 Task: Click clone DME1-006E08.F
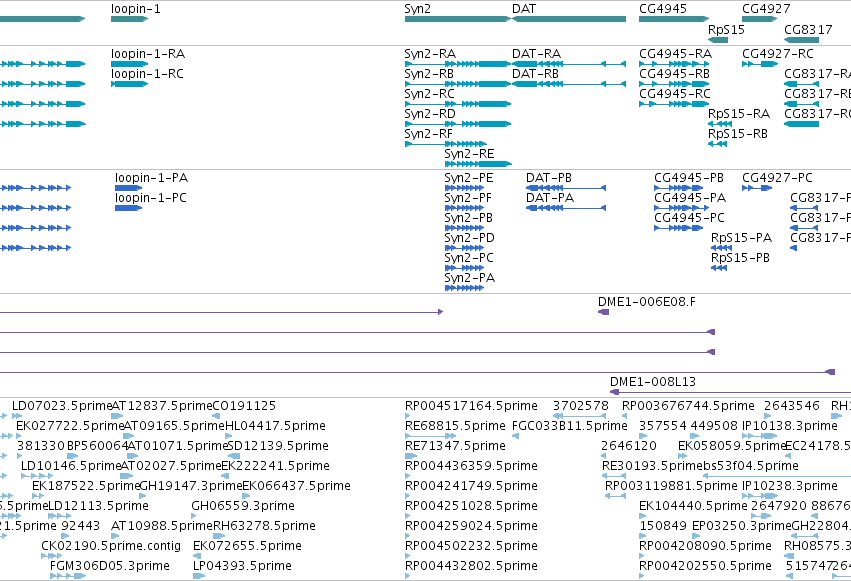pos(604,312)
